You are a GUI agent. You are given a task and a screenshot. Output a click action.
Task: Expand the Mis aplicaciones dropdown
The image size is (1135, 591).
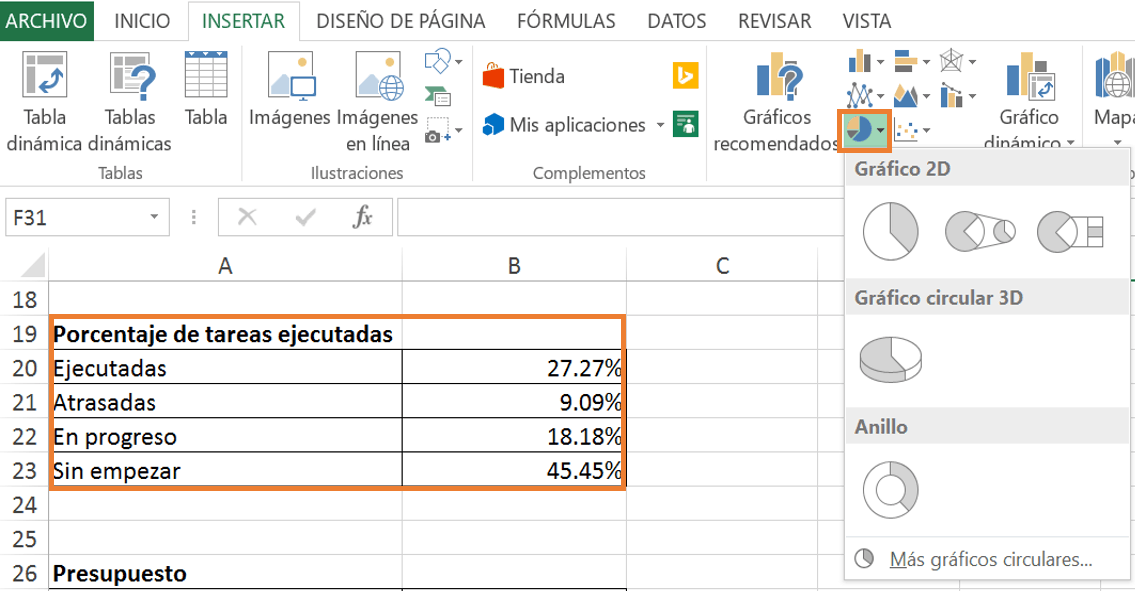tap(660, 126)
